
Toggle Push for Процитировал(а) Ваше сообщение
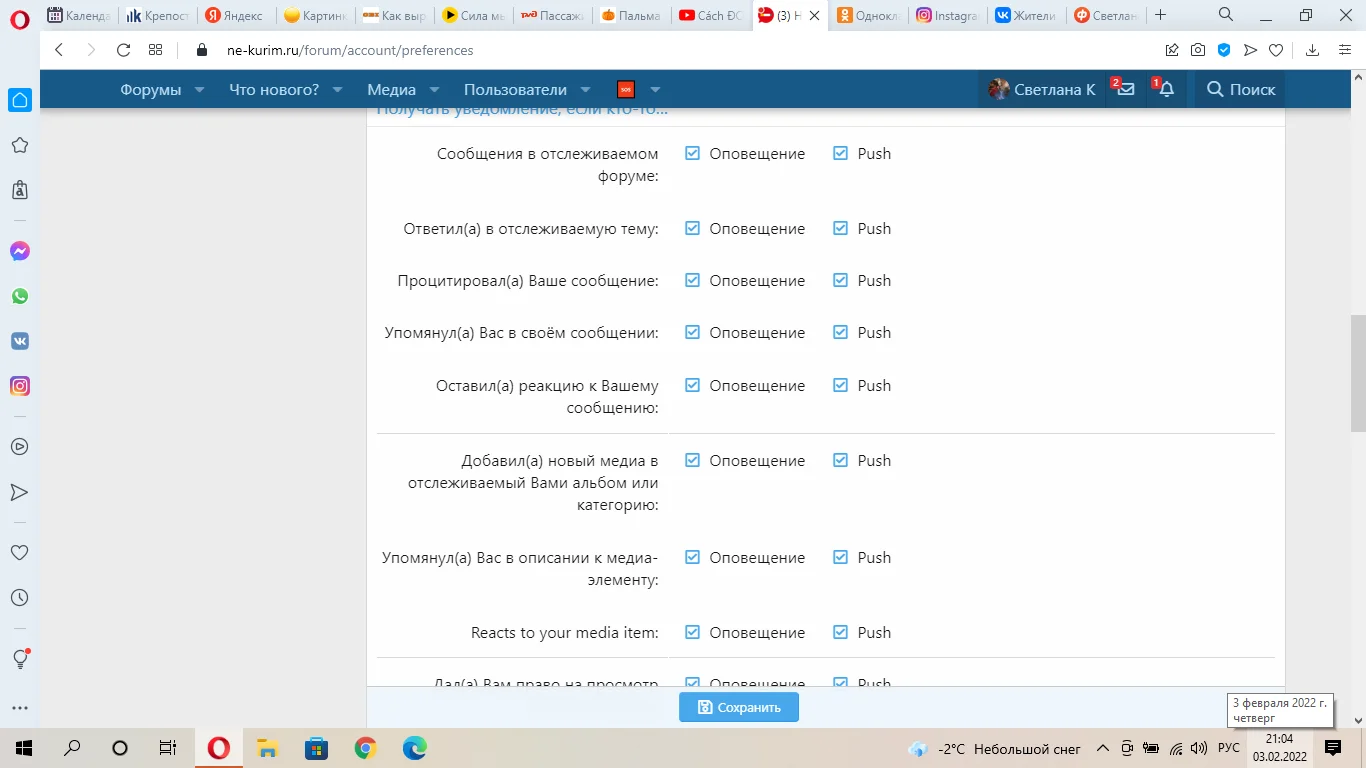[x=840, y=280]
